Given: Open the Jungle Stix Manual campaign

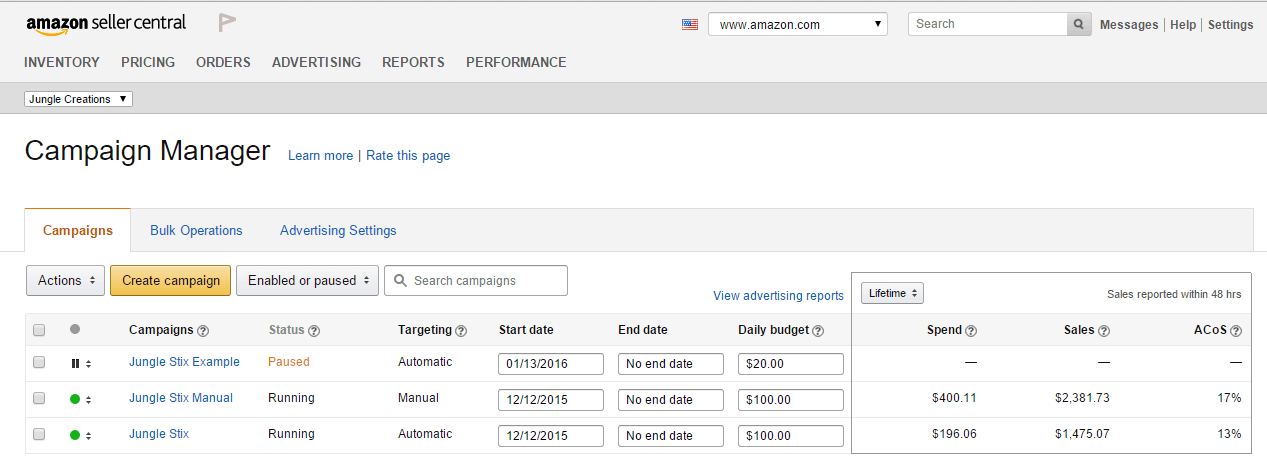Looking at the screenshot, I should 181,398.
